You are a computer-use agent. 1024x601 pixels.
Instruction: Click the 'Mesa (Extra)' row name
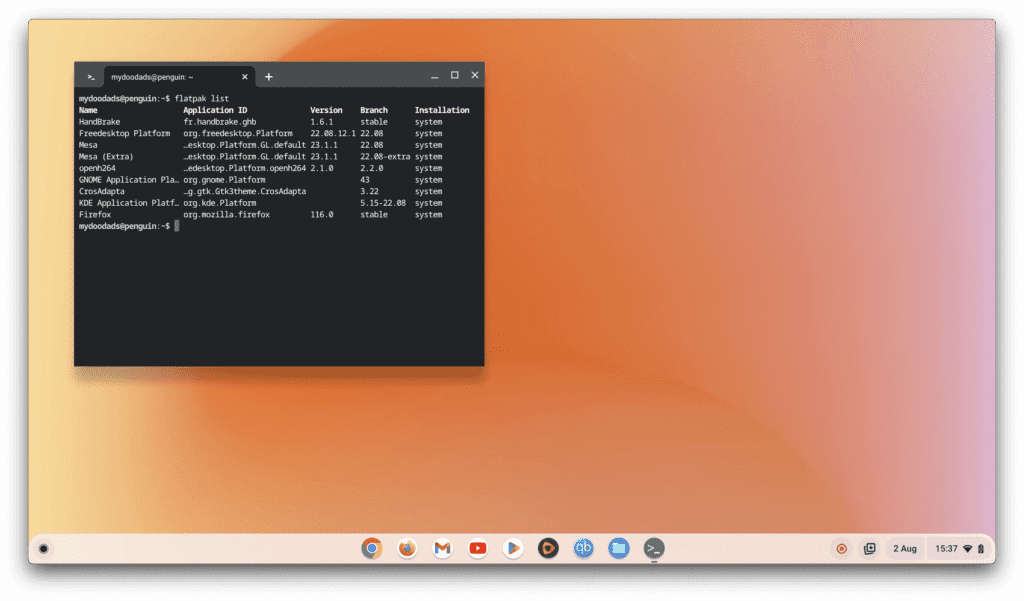click(x=106, y=157)
